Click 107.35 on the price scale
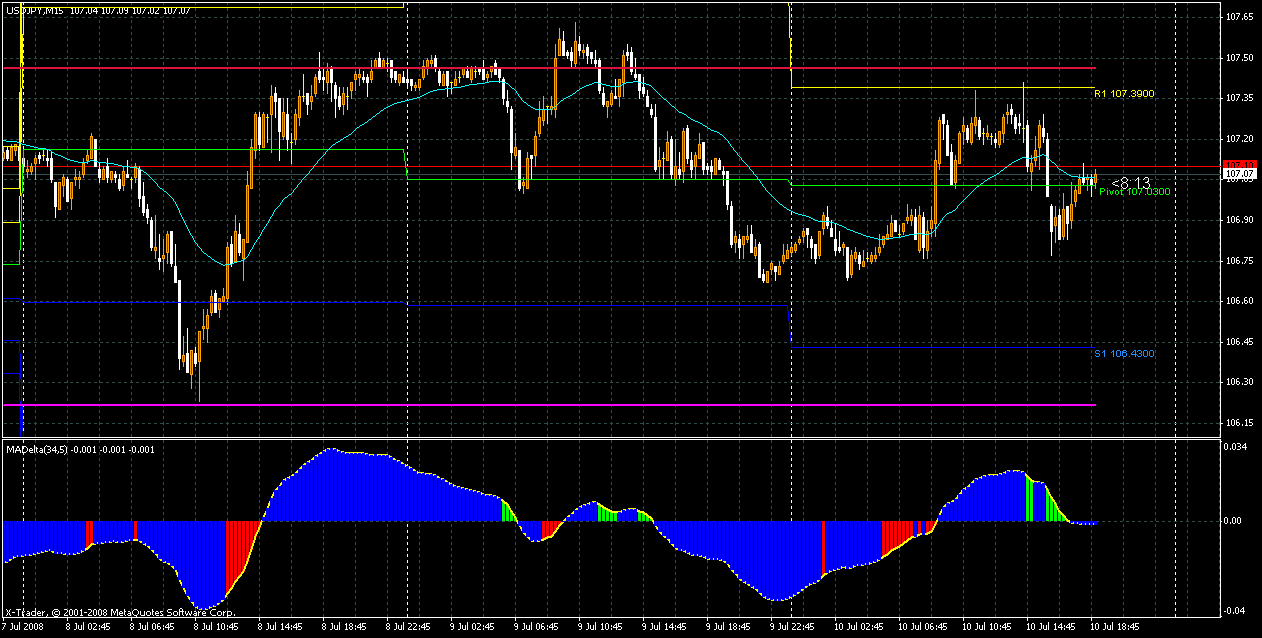1262x638 pixels. click(x=1240, y=98)
